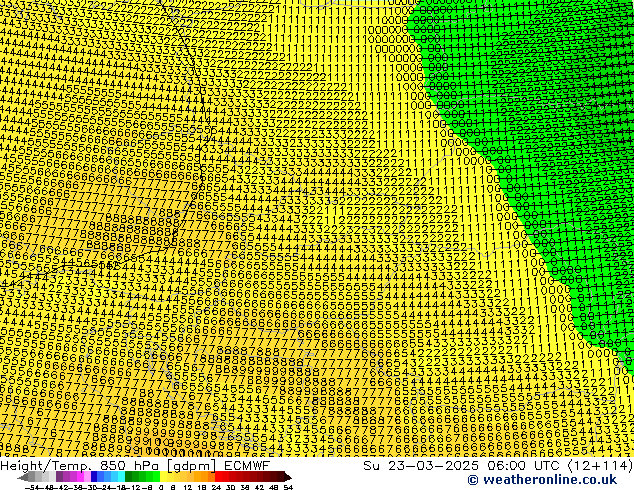
Task: Select the dark blue swatch in the legend
Action: coord(94,477)
